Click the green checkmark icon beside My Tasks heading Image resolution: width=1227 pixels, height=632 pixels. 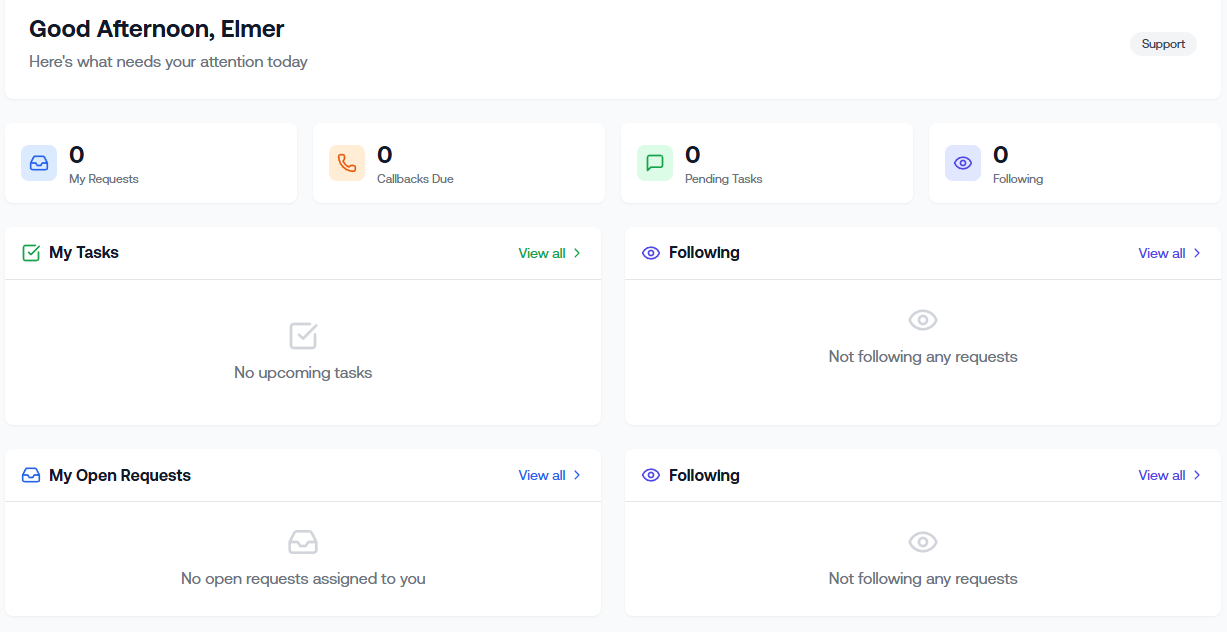[31, 253]
